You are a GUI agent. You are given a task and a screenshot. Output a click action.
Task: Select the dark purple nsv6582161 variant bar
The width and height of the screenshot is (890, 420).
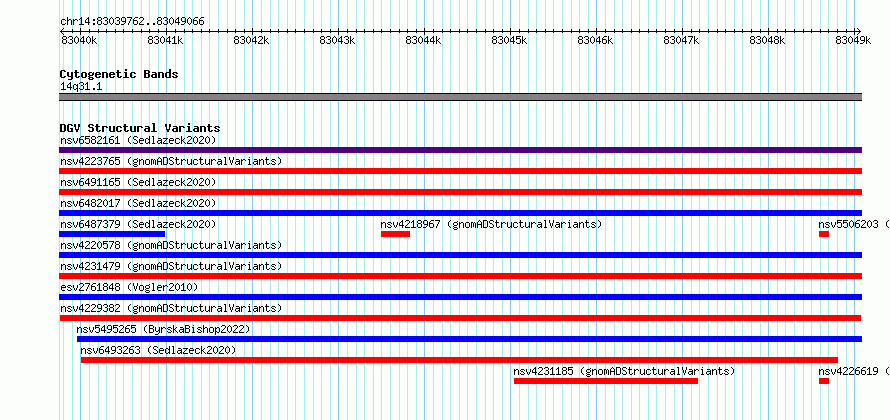click(x=460, y=150)
